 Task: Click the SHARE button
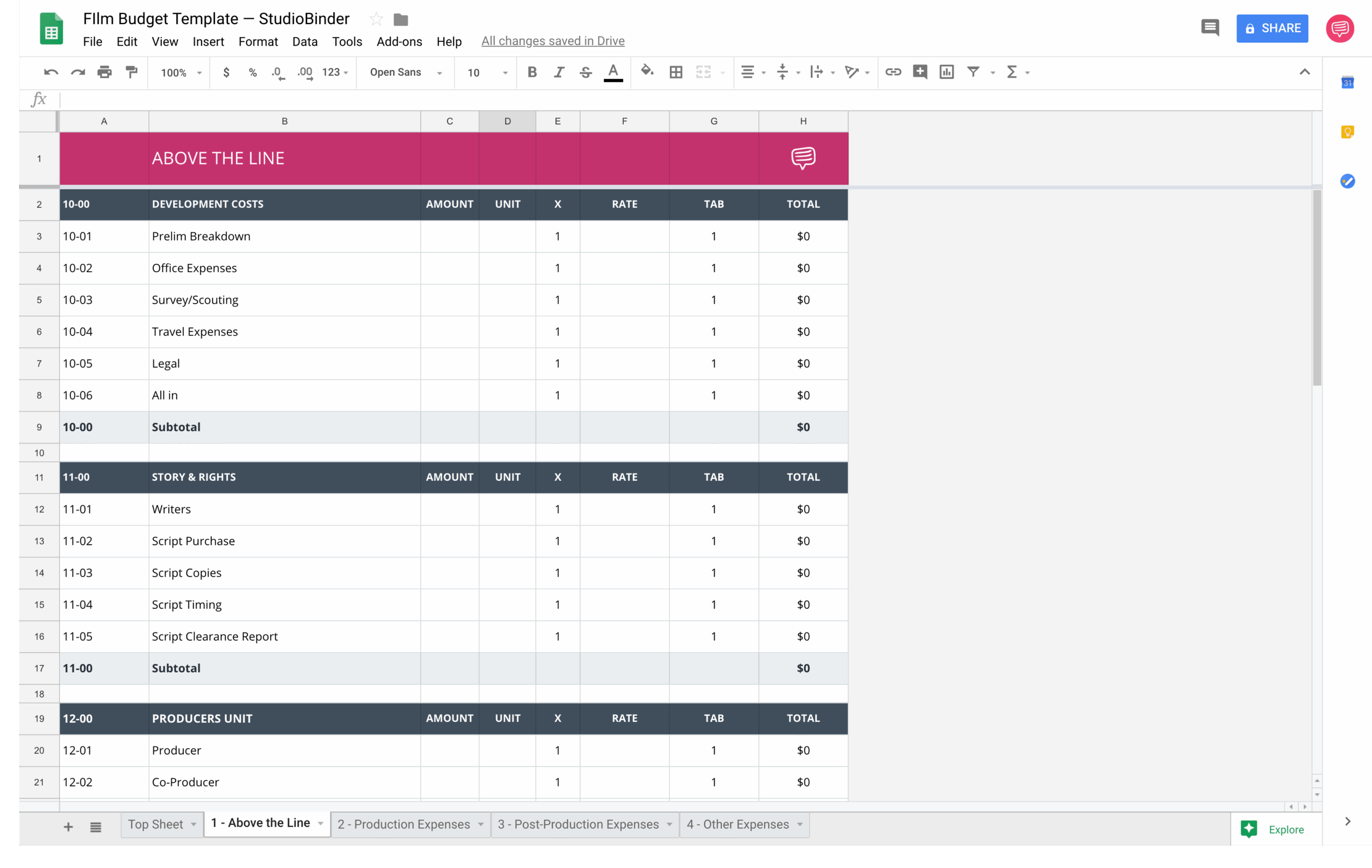(x=1272, y=28)
